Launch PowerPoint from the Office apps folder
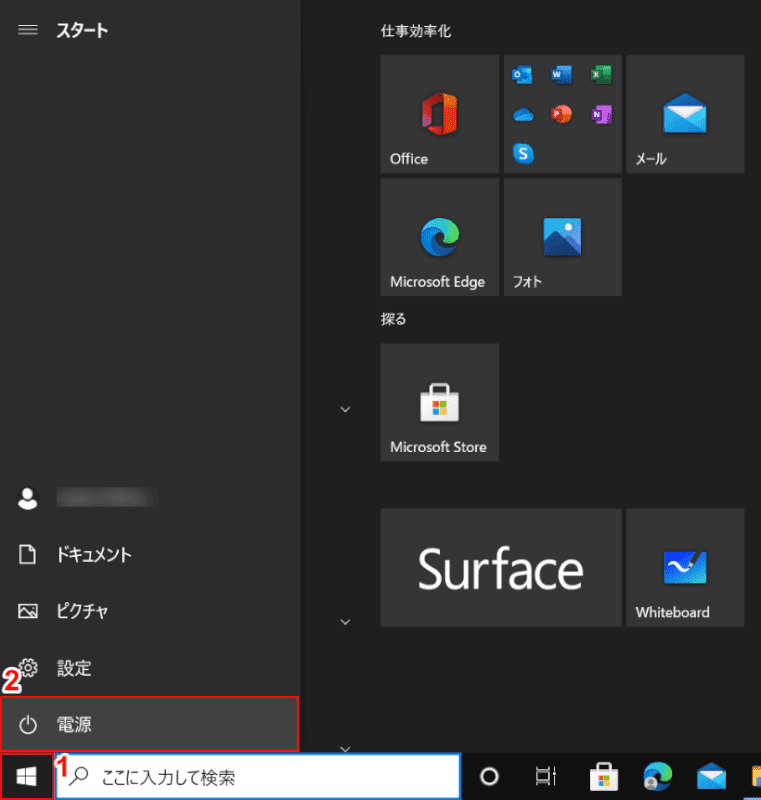This screenshot has height=800, width=761. (562, 114)
